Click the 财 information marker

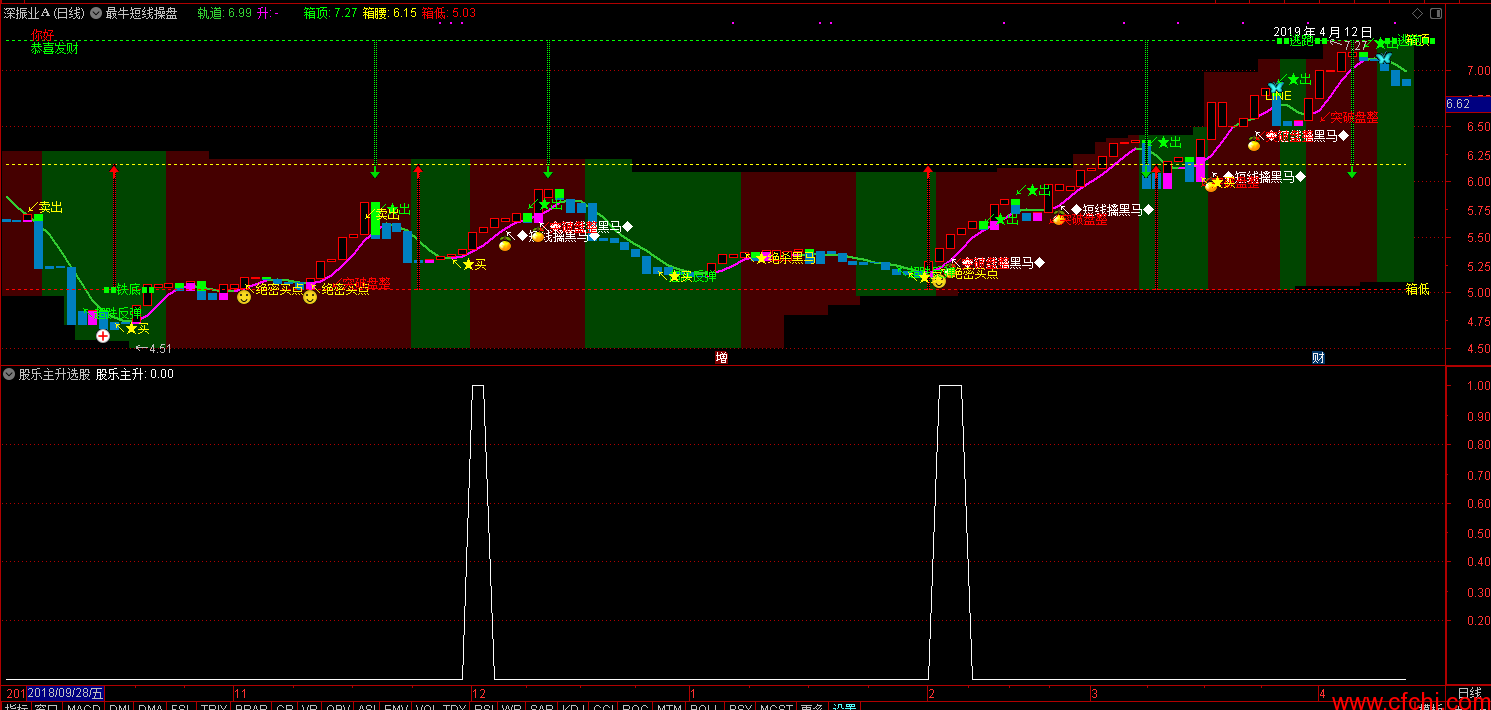1318,357
